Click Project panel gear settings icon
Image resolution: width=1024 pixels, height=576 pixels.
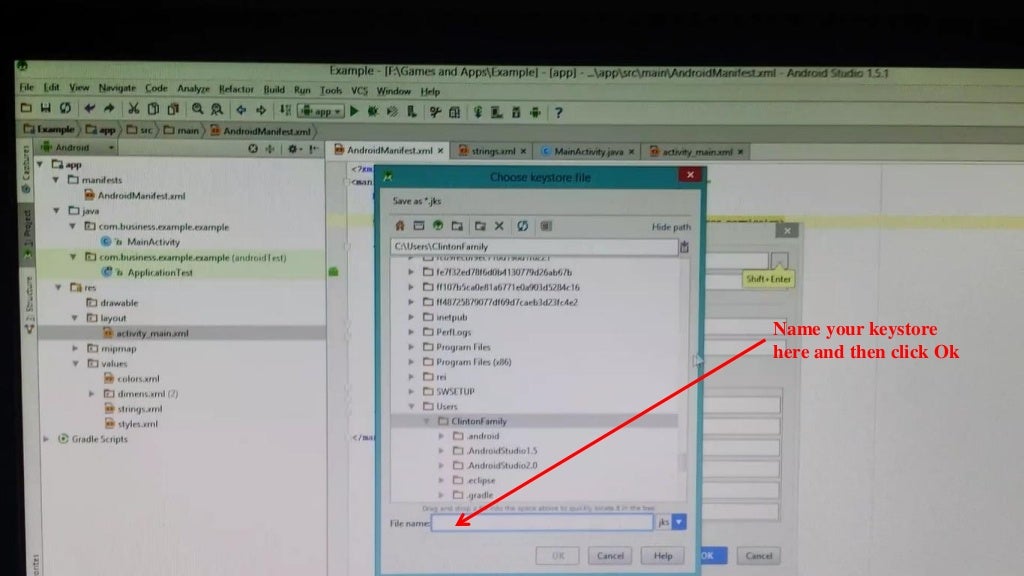click(x=293, y=149)
